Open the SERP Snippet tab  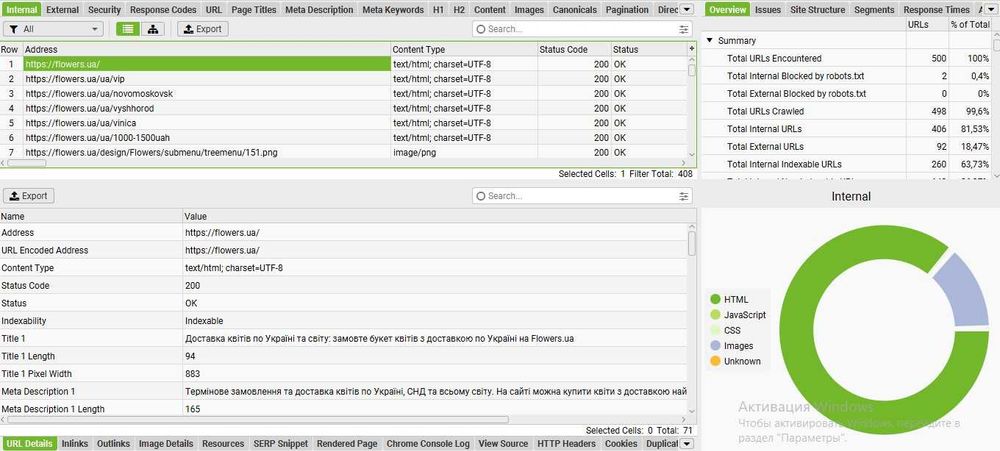tap(281, 443)
